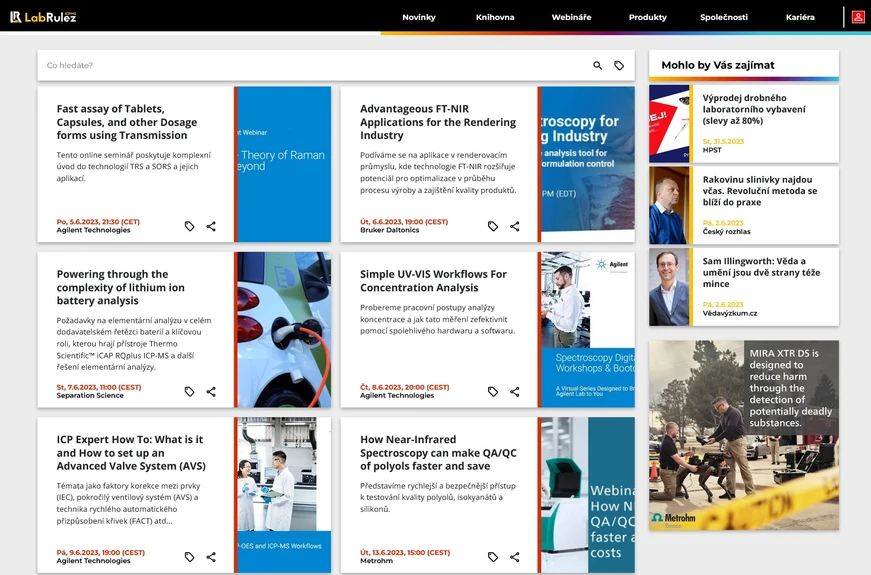Click the search magnifier icon

coord(597,66)
